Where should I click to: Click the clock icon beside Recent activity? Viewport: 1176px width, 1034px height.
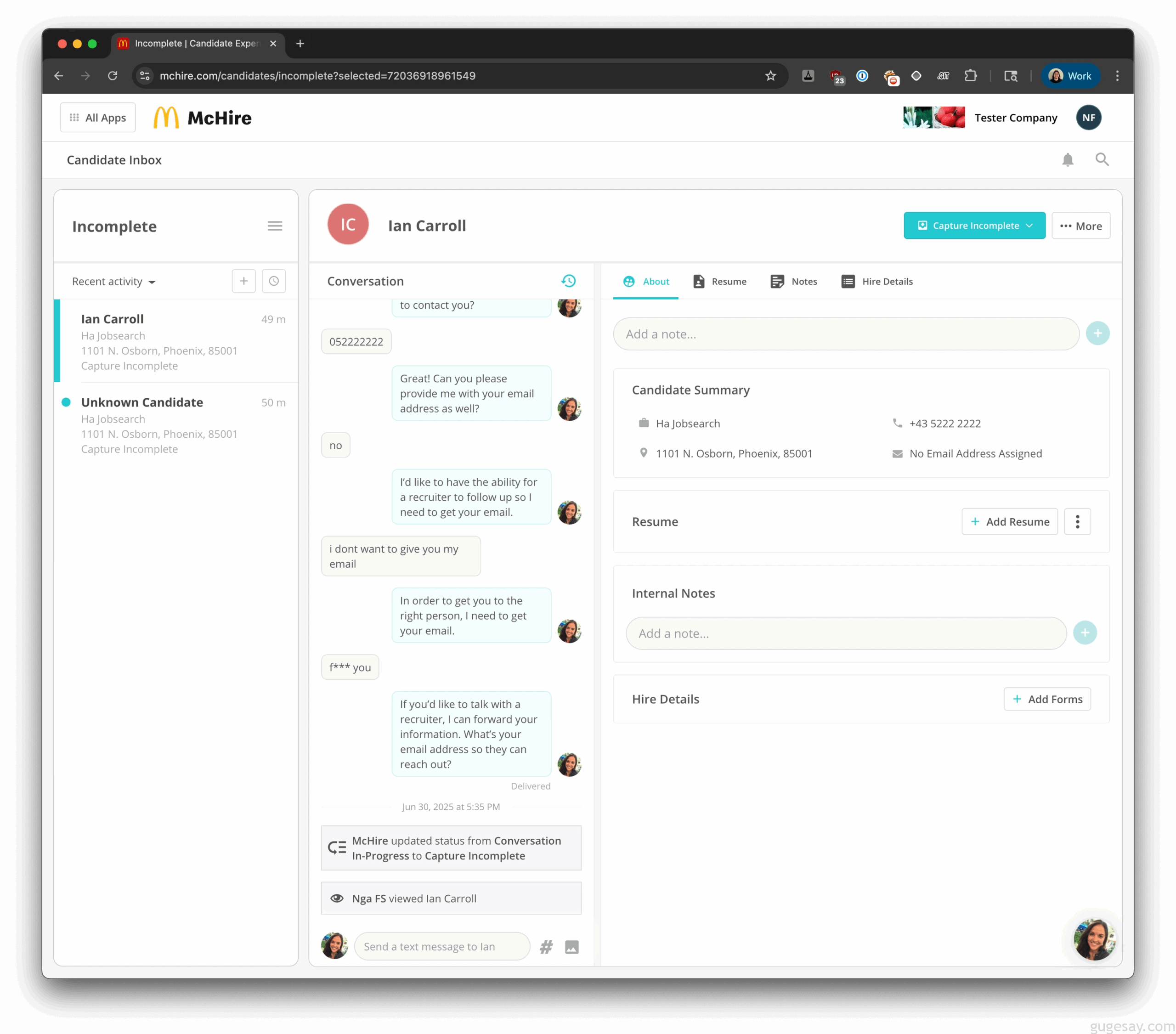[274, 281]
